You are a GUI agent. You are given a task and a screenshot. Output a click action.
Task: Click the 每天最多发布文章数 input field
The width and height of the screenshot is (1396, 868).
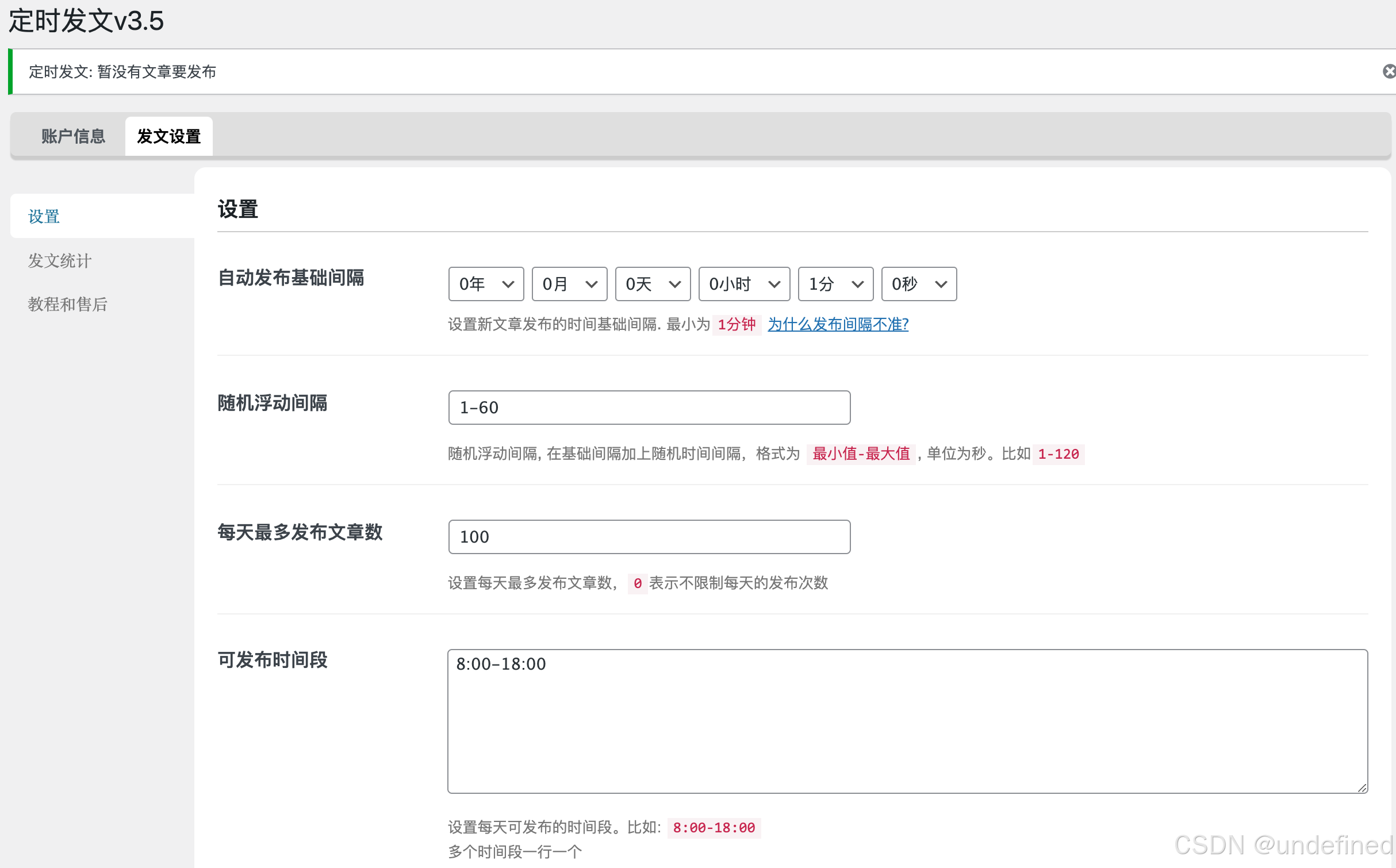pos(649,537)
